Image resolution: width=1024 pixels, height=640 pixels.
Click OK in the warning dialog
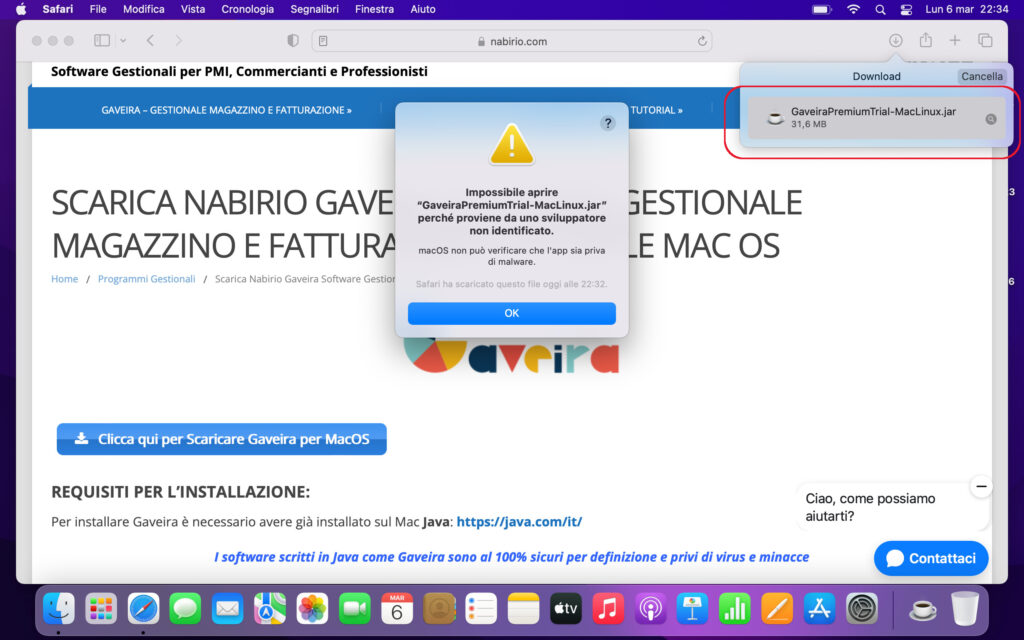pyautogui.click(x=511, y=313)
